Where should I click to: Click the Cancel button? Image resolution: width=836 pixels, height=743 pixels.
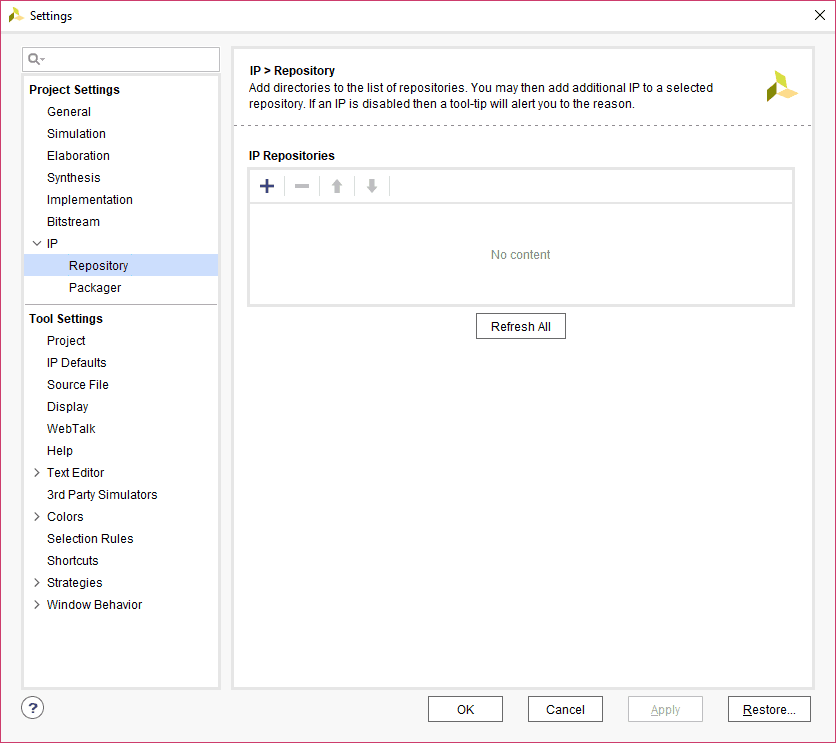[565, 709]
